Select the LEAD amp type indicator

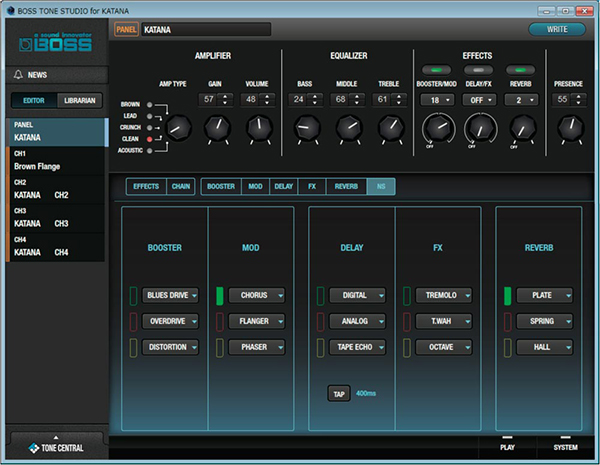[150, 116]
